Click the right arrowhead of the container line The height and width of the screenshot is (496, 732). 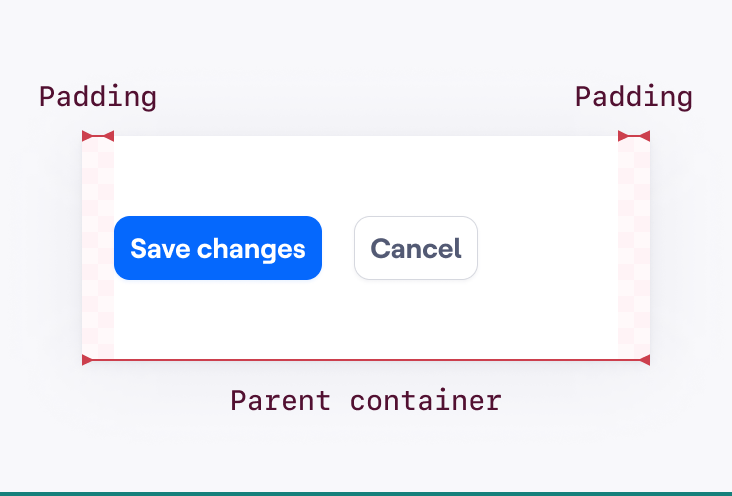coord(645,360)
